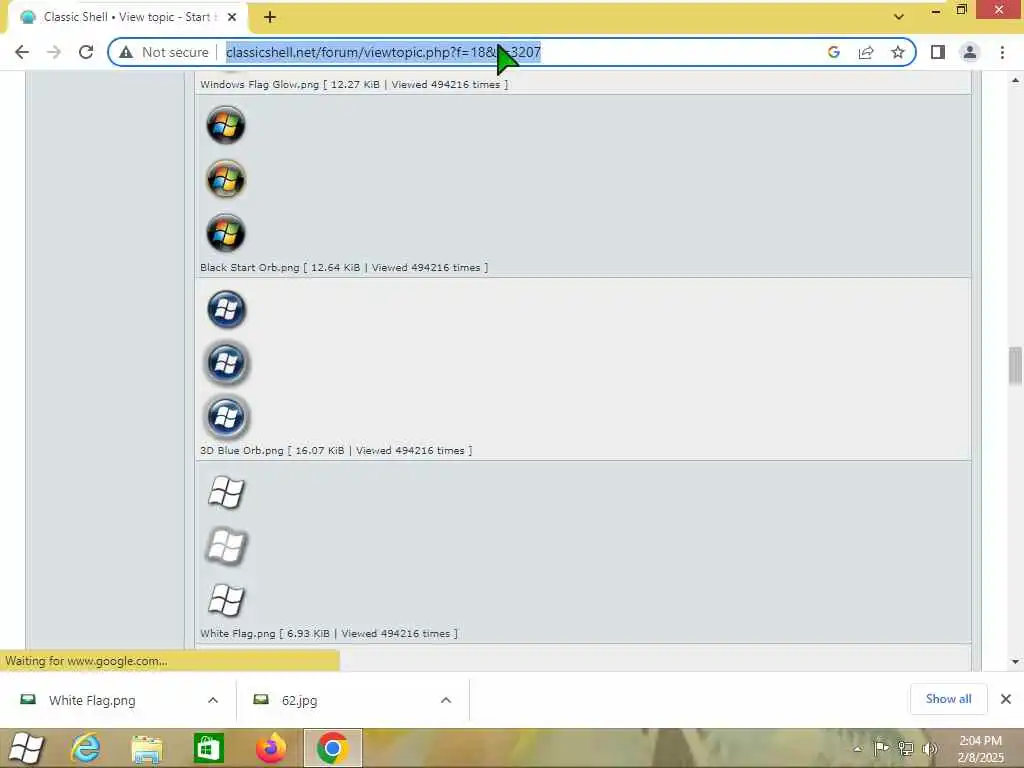Click the forward navigation arrow

point(54,52)
